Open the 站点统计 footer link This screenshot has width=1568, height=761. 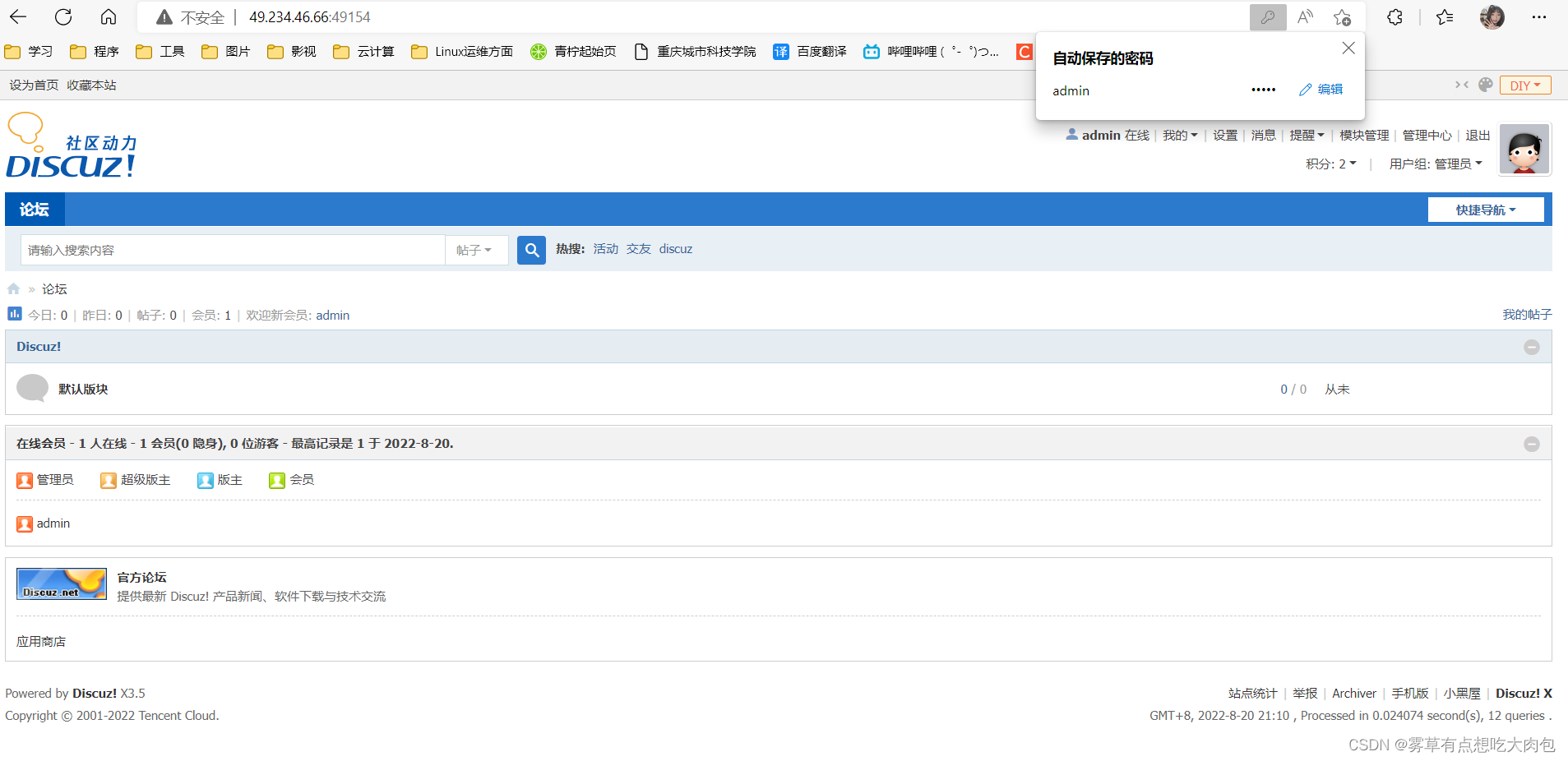coord(1252,694)
